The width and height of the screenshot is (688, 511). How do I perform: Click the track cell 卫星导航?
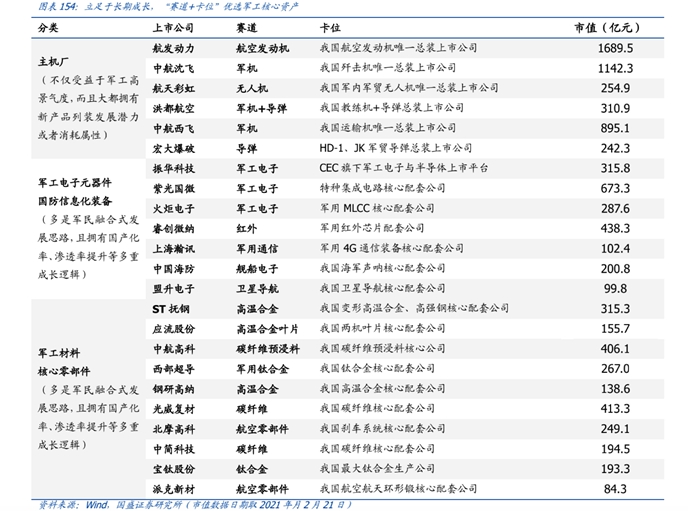[x=257, y=289]
